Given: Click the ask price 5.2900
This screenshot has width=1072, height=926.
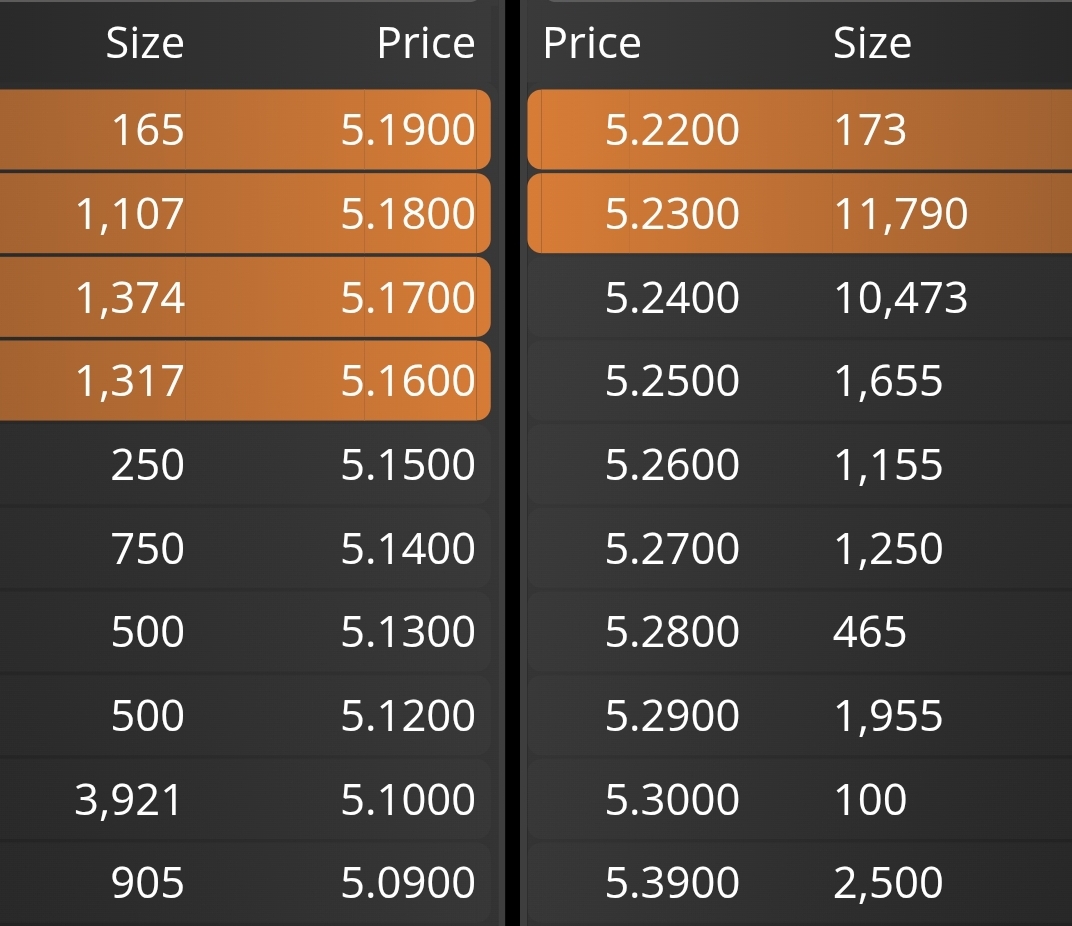Looking at the screenshot, I should tap(672, 715).
